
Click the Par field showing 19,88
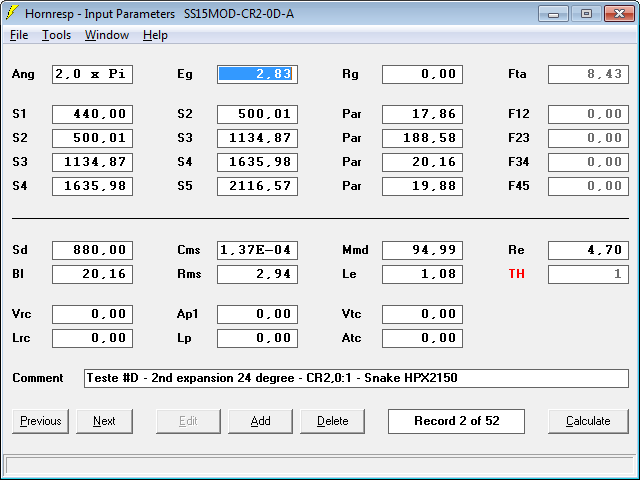click(x=422, y=187)
